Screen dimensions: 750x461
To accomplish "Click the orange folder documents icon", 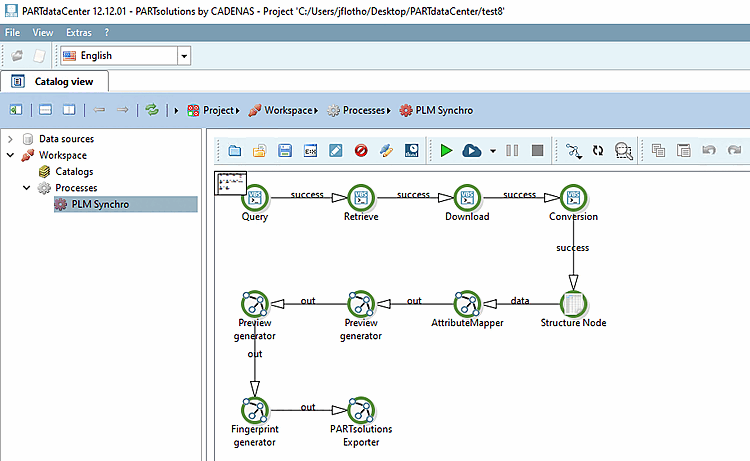I will coord(260,151).
